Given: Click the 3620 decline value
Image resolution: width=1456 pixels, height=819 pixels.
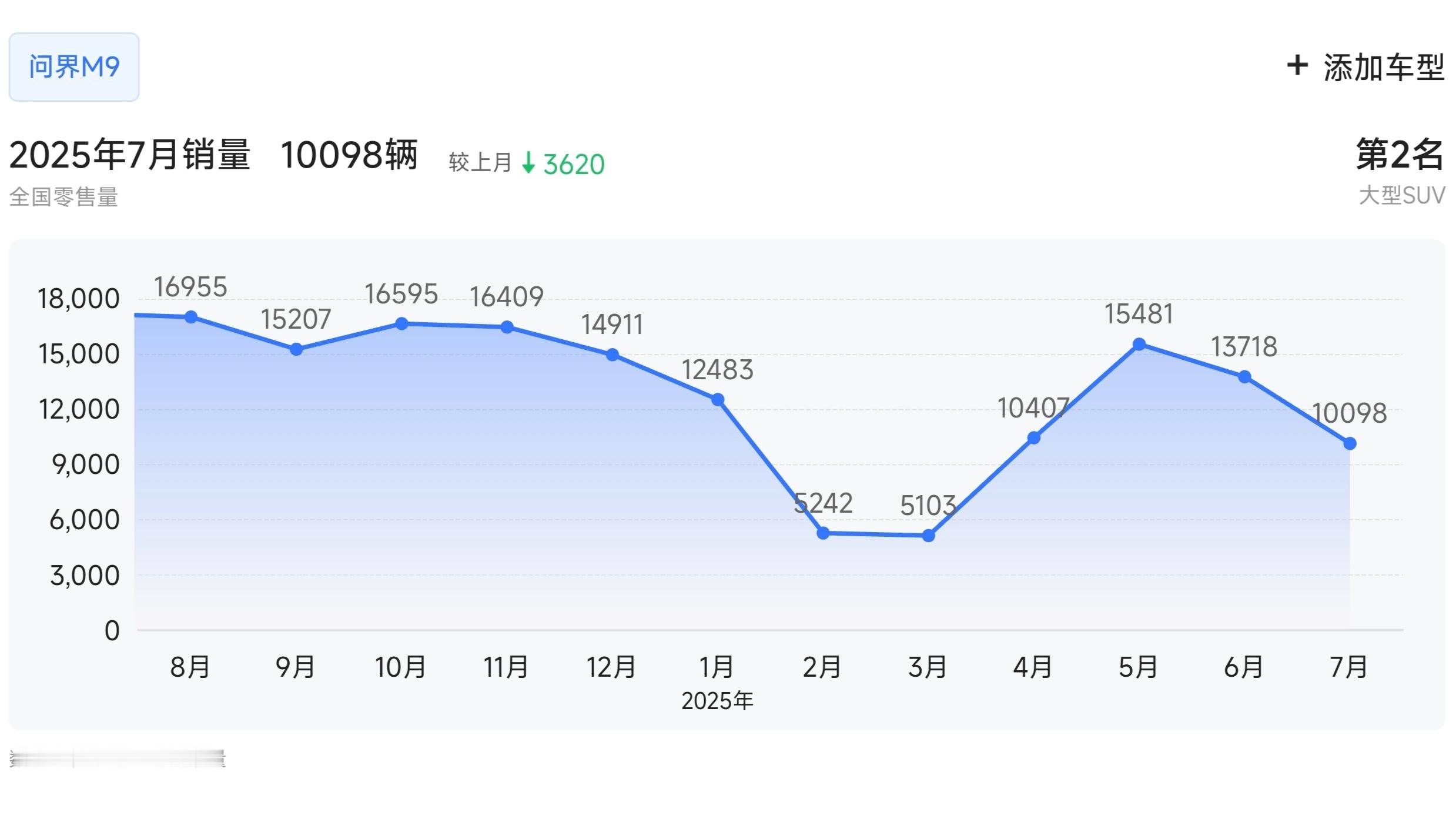Looking at the screenshot, I should 574,164.
